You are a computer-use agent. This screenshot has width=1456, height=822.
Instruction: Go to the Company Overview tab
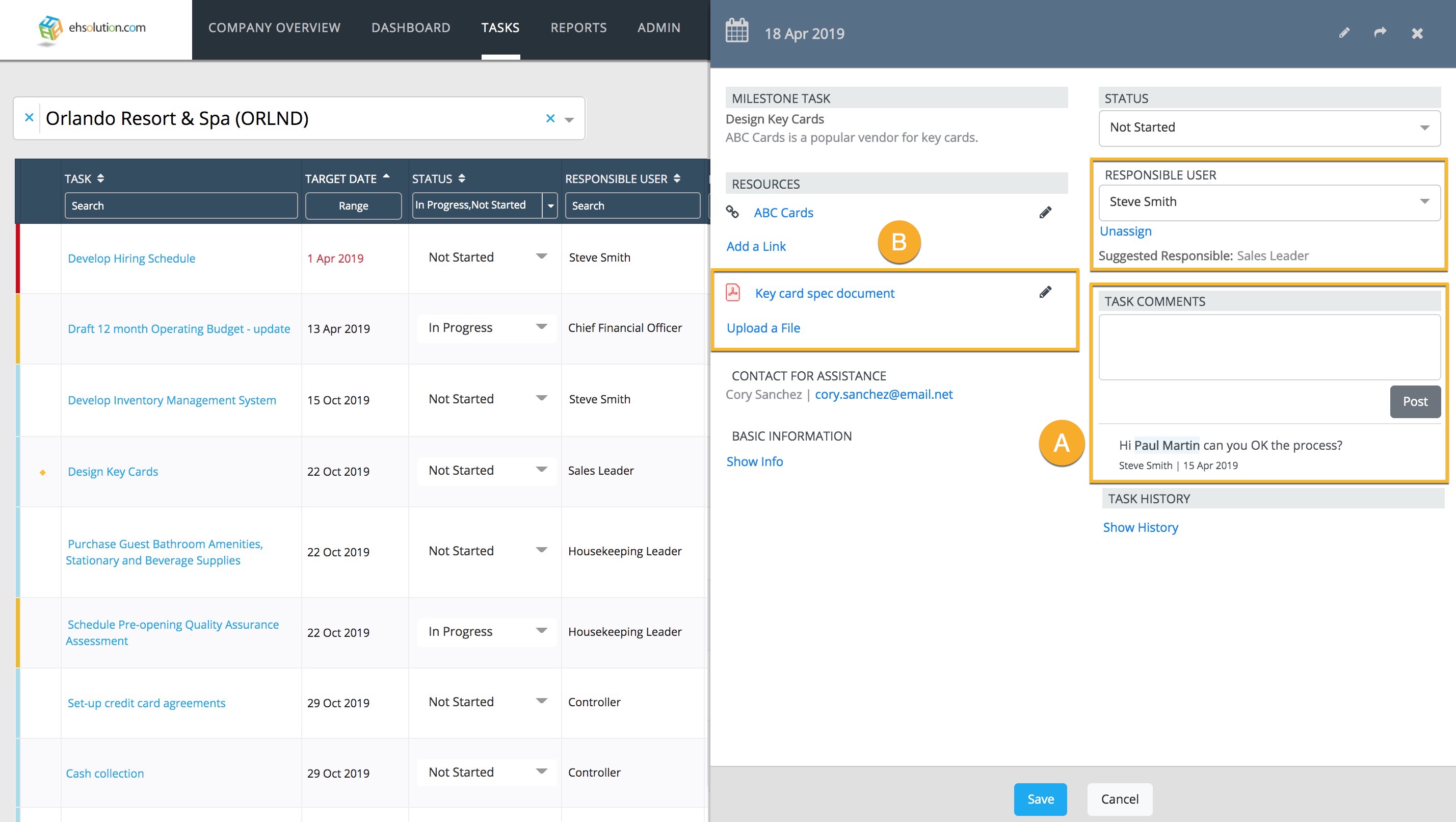coord(274,28)
